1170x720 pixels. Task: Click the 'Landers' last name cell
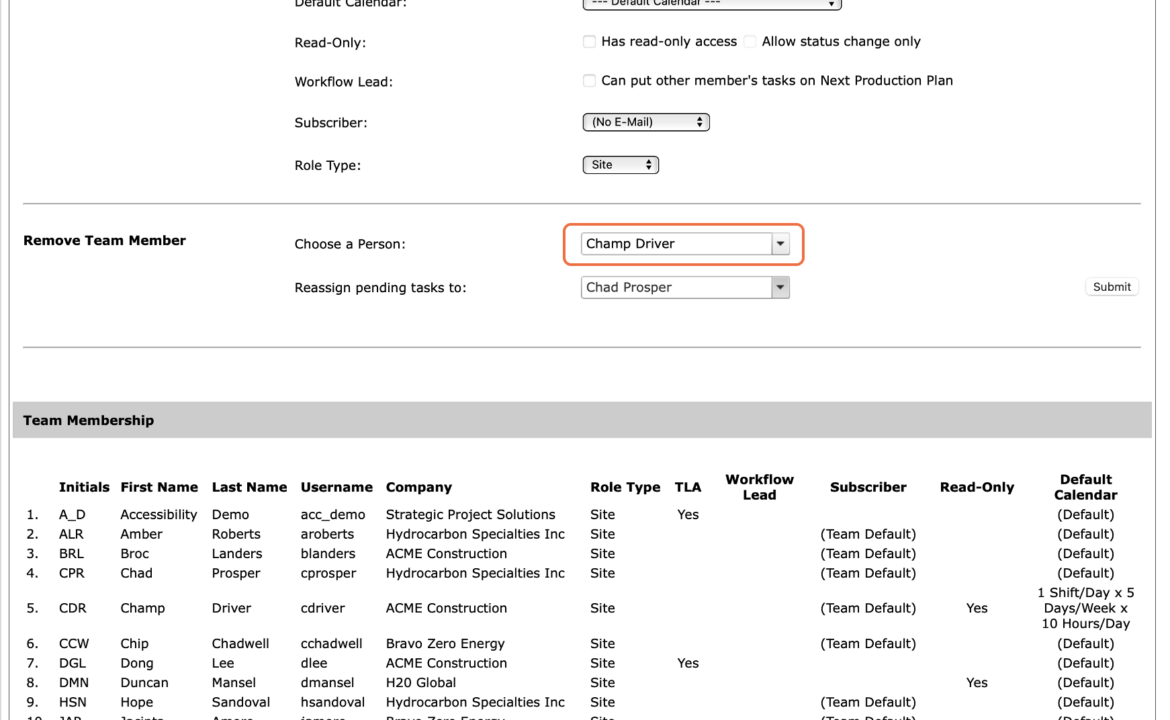click(x=237, y=554)
